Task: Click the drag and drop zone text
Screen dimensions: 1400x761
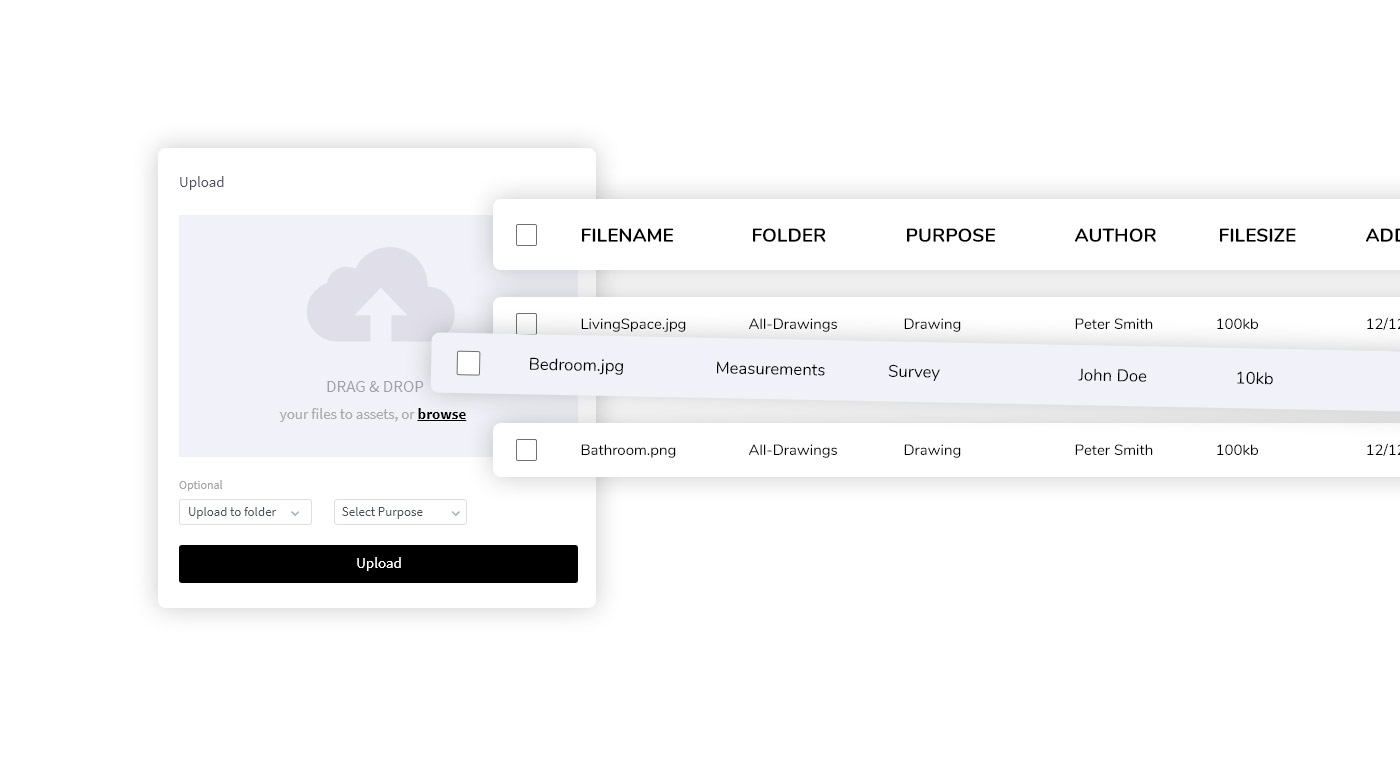Action: pyautogui.click(x=375, y=387)
